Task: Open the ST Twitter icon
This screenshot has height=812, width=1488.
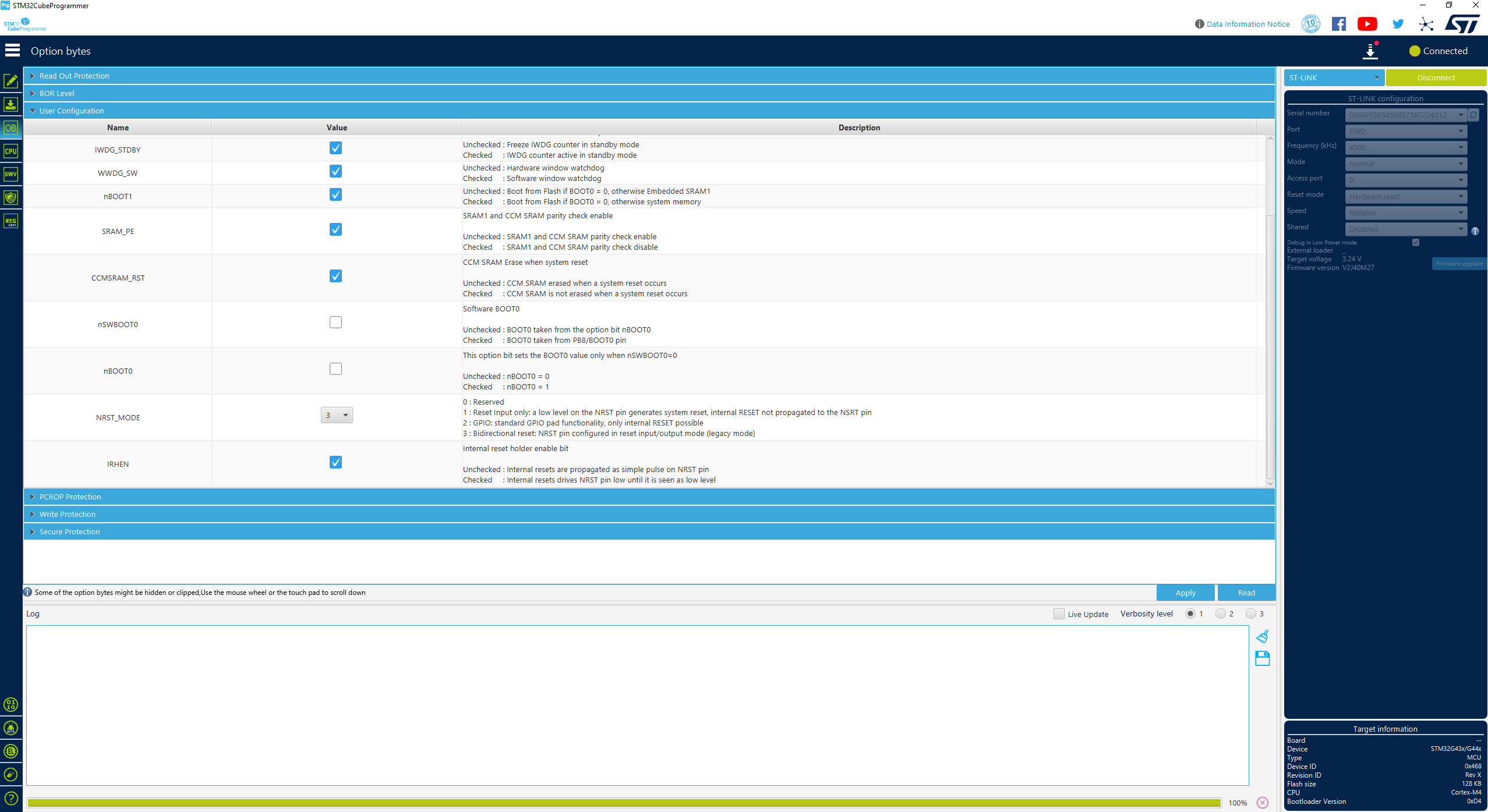Action: pyautogui.click(x=1398, y=24)
